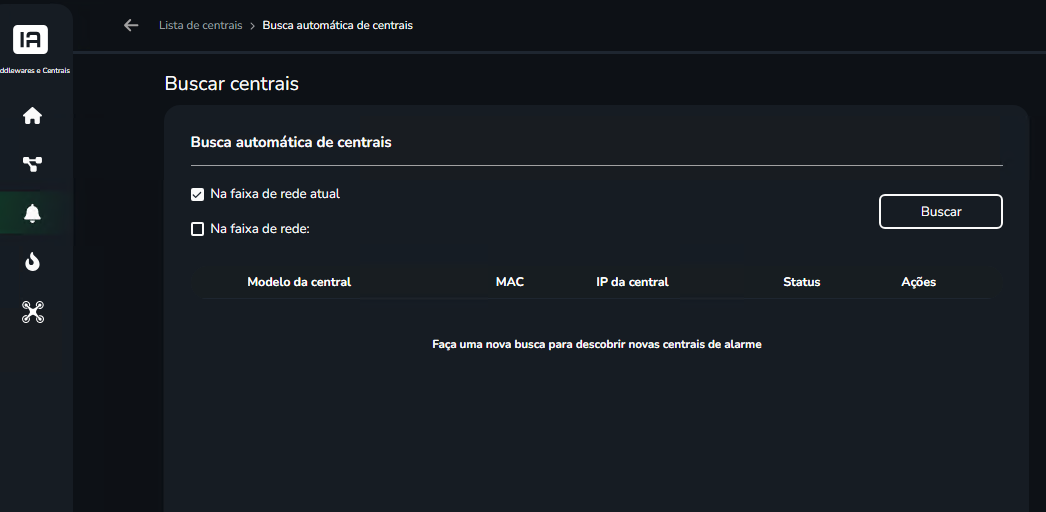Uncheck the 'Na faixa de rede atual' checkbox
The image size is (1046, 512).
[197, 195]
